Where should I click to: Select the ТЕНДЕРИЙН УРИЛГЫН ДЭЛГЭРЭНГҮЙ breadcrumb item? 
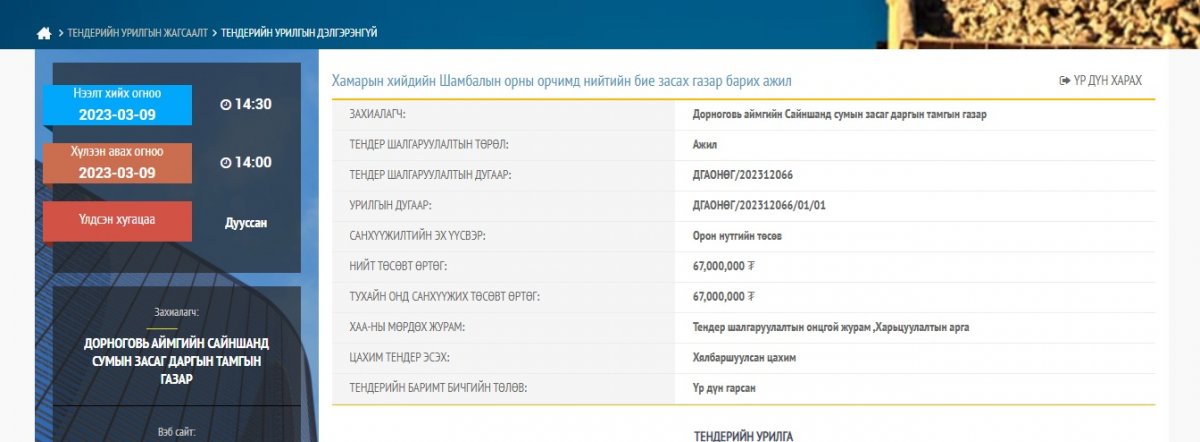[x=298, y=33]
